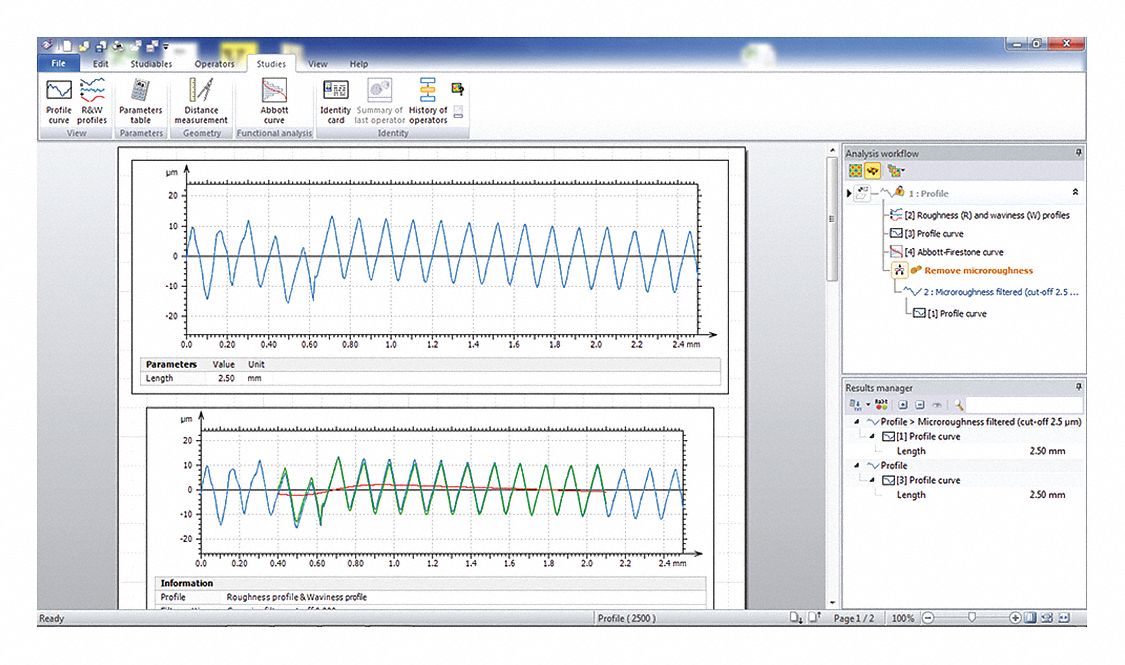Screen dimensions: 1125x665
Task: Collapse the Profile group in Results manager
Action: click(x=856, y=466)
